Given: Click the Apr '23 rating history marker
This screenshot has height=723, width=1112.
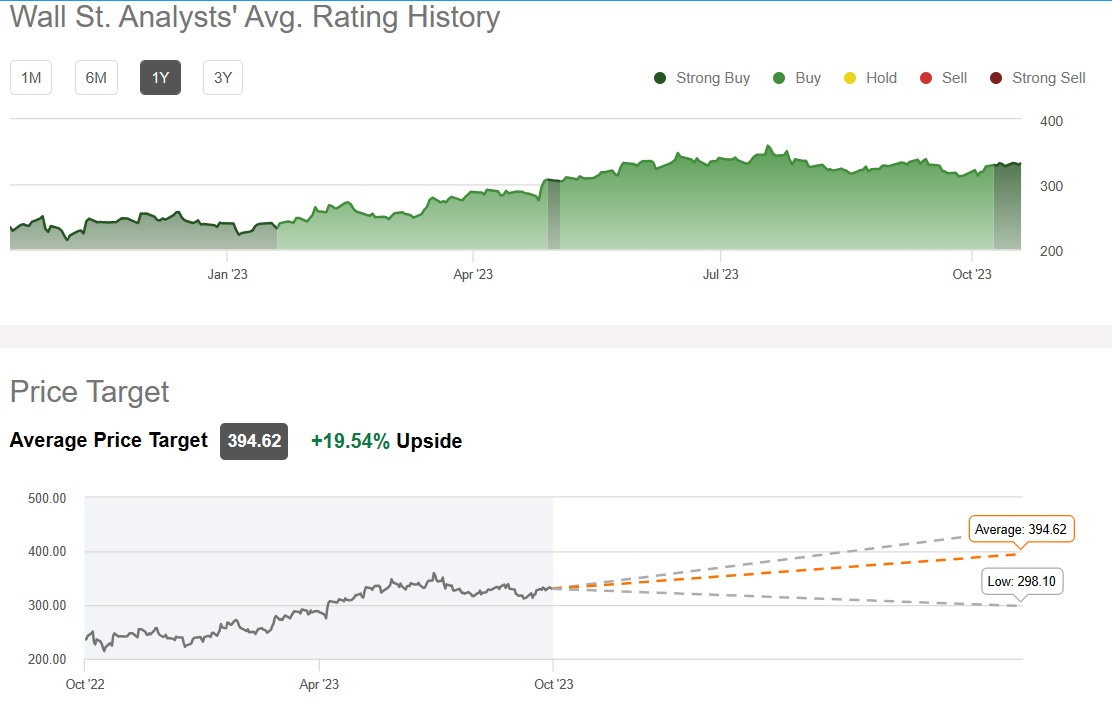Looking at the screenshot, I should 473,274.
